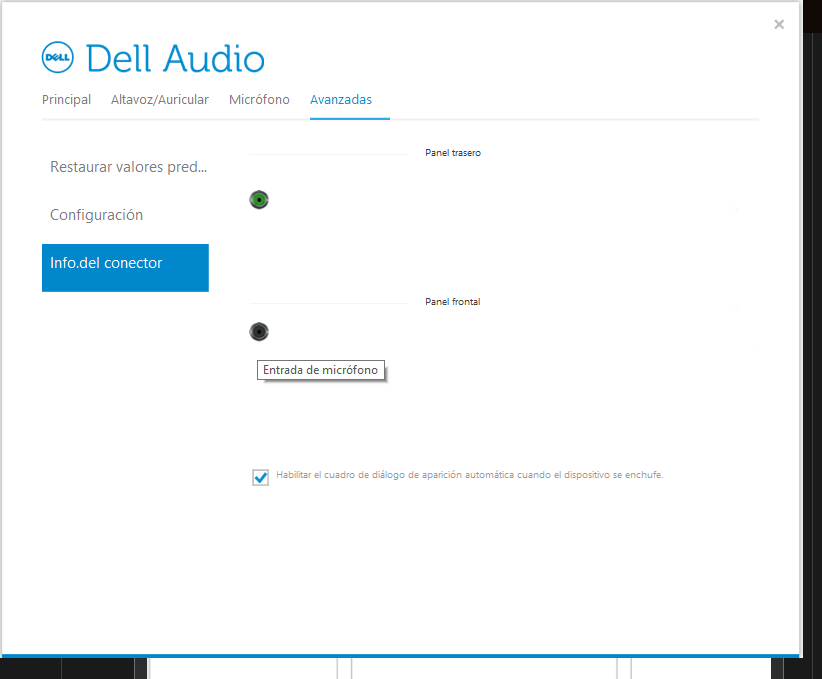
Task: Select Info.del conector in sidebar
Action: (125, 267)
